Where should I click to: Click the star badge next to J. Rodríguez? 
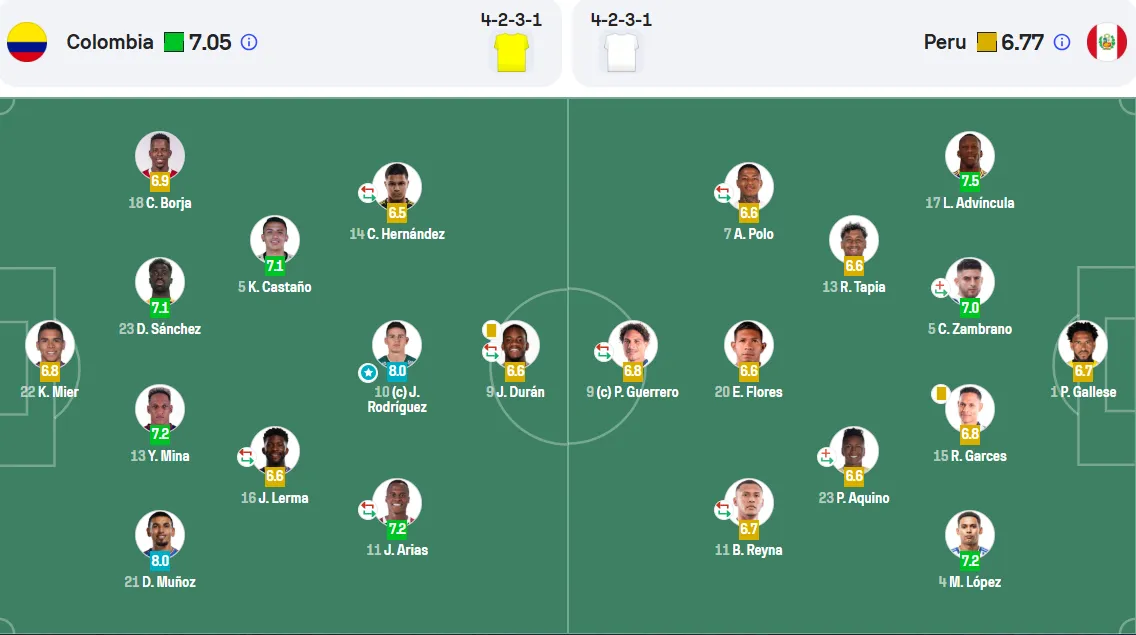click(368, 373)
